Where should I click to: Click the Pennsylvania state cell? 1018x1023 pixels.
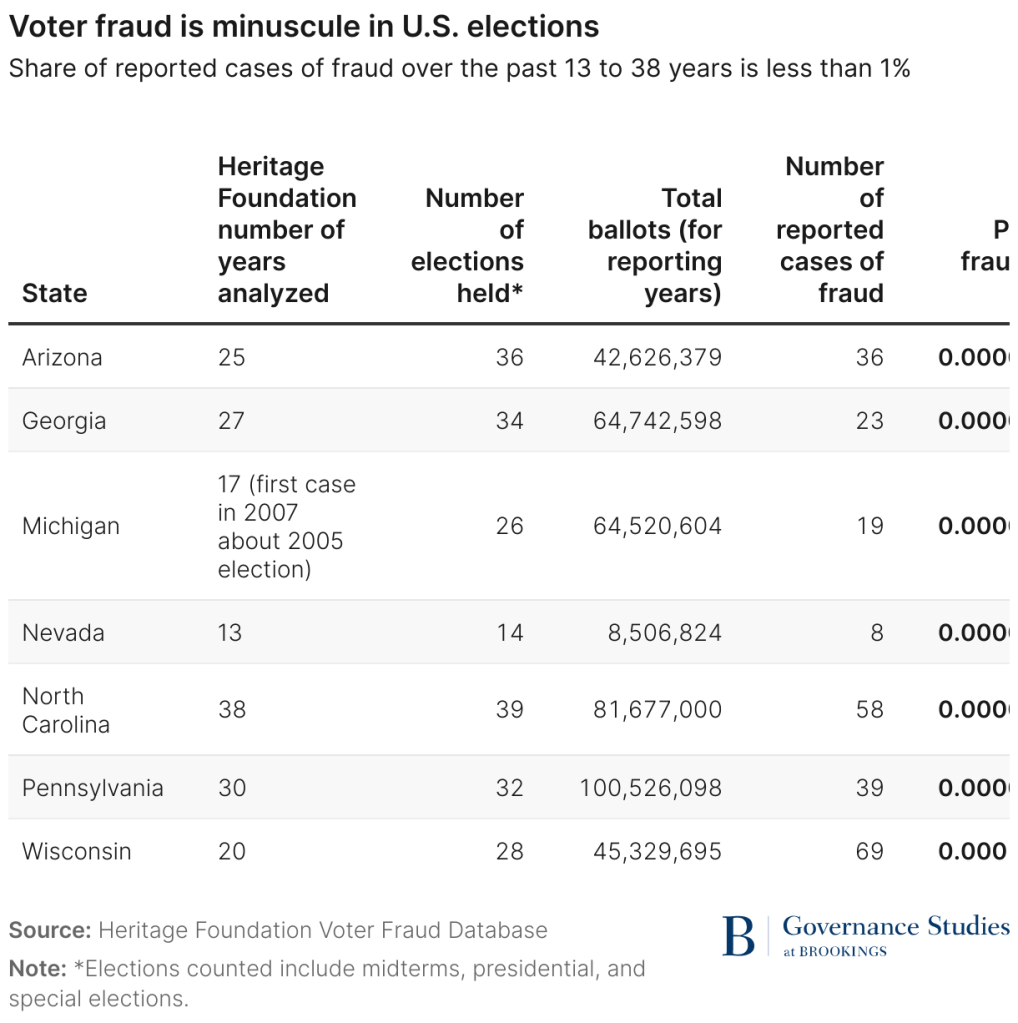[x=92, y=787]
